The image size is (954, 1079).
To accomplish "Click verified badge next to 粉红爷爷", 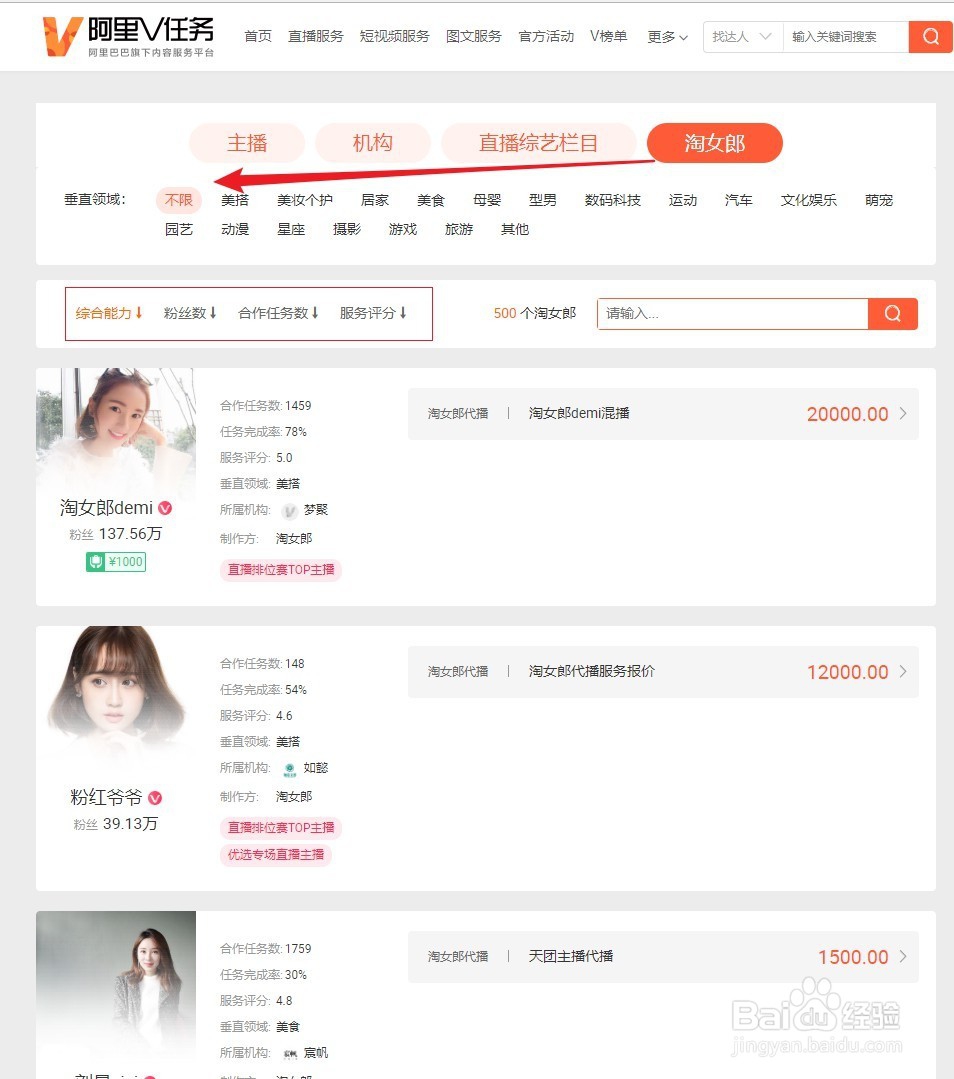I will [156, 798].
